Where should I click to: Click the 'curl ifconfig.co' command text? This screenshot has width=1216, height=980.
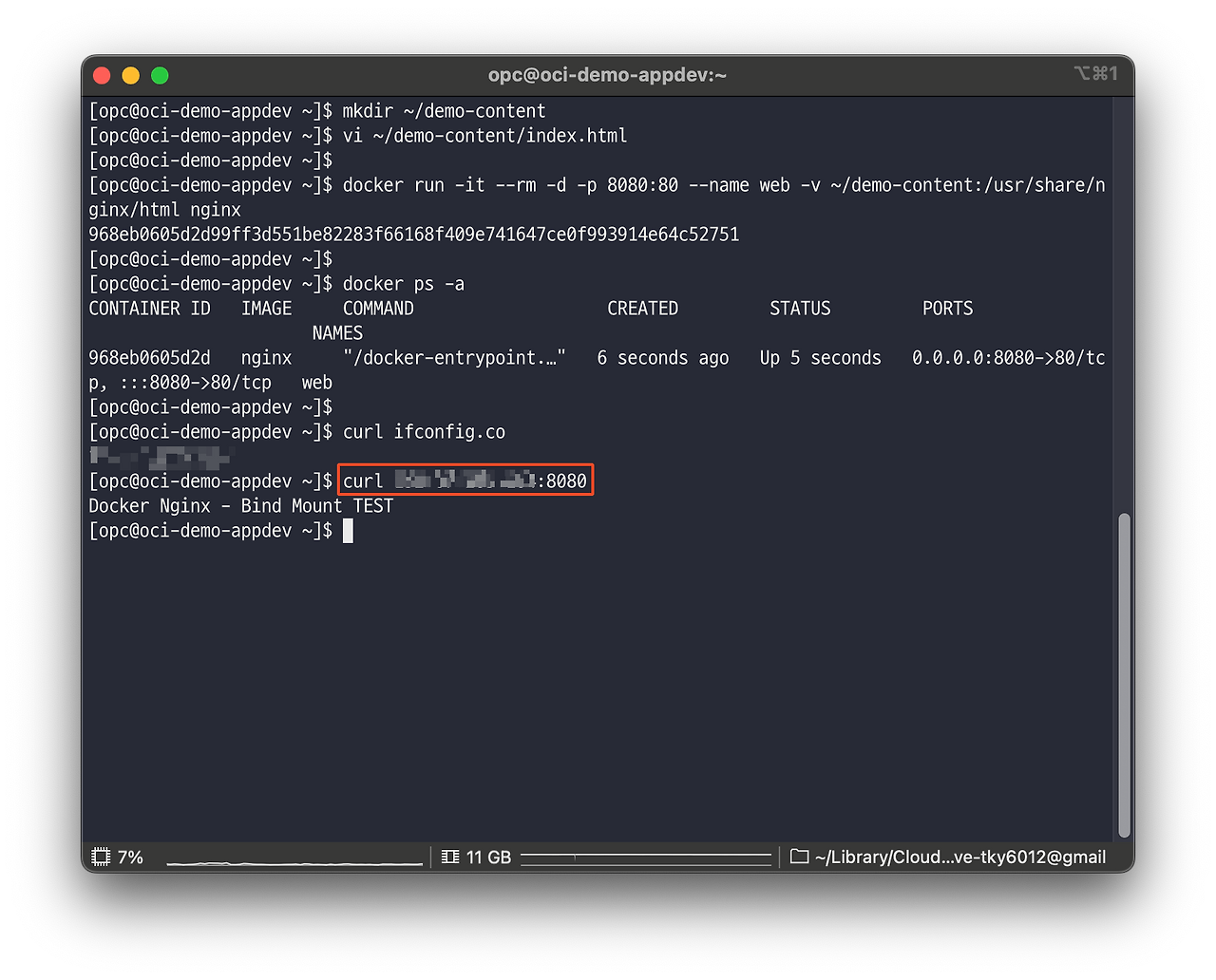[x=424, y=432]
